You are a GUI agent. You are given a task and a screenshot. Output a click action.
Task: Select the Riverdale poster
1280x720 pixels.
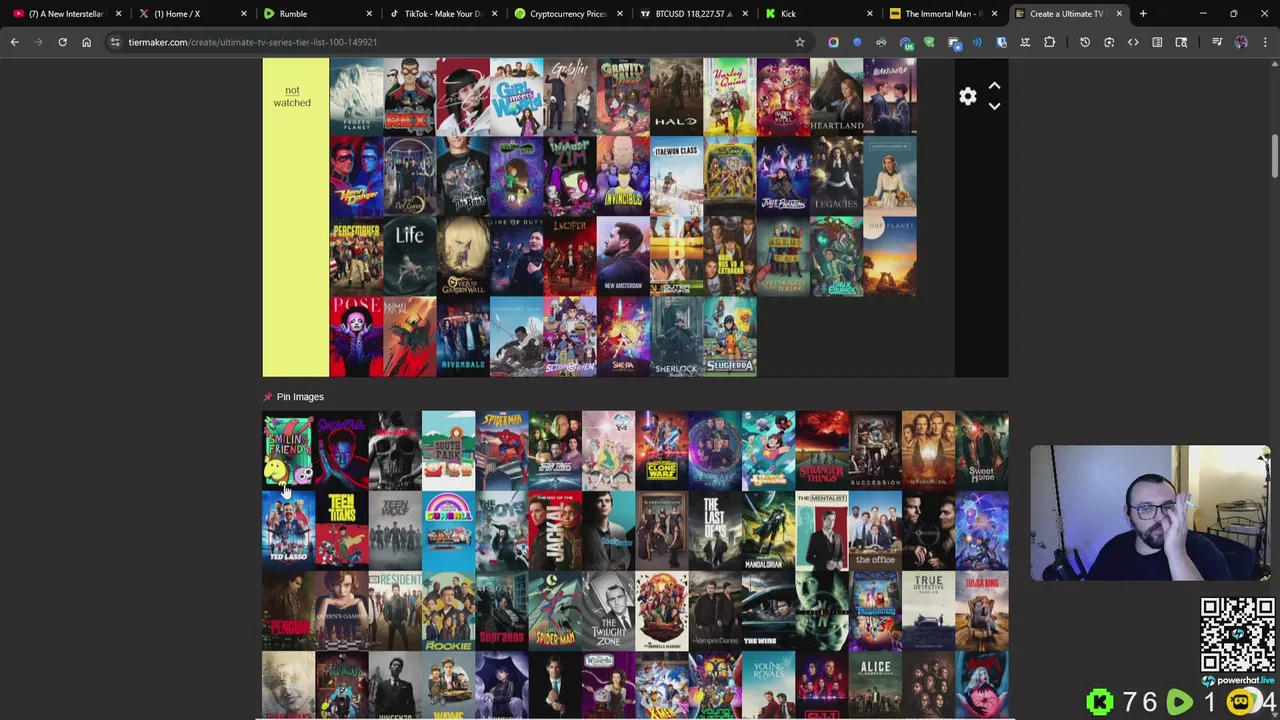[x=463, y=337]
